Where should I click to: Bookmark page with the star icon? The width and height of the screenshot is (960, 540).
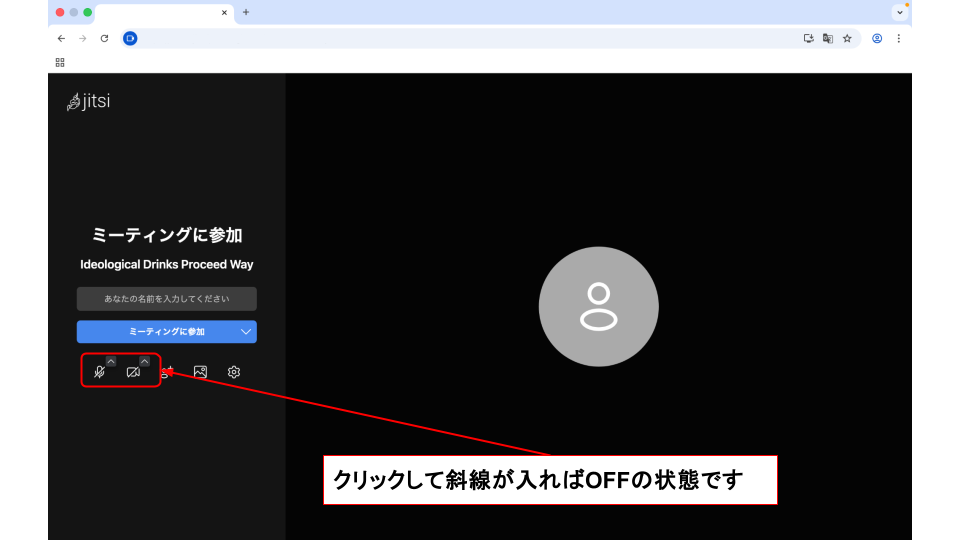(847, 38)
